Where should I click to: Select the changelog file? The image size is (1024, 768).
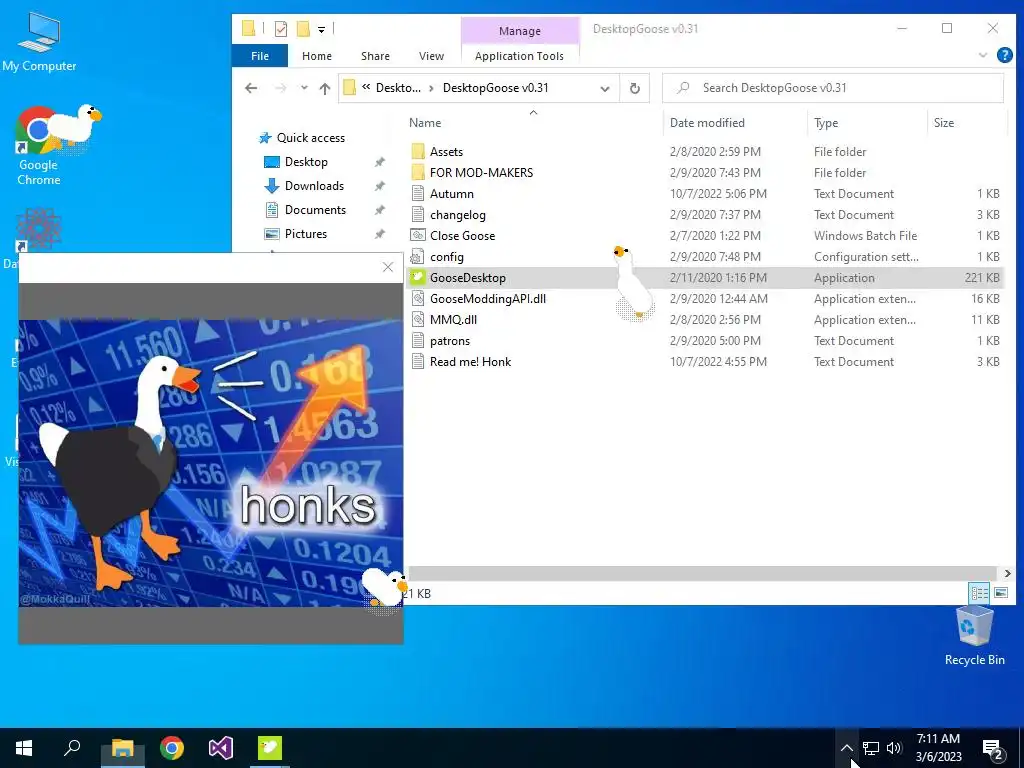[x=458, y=215]
